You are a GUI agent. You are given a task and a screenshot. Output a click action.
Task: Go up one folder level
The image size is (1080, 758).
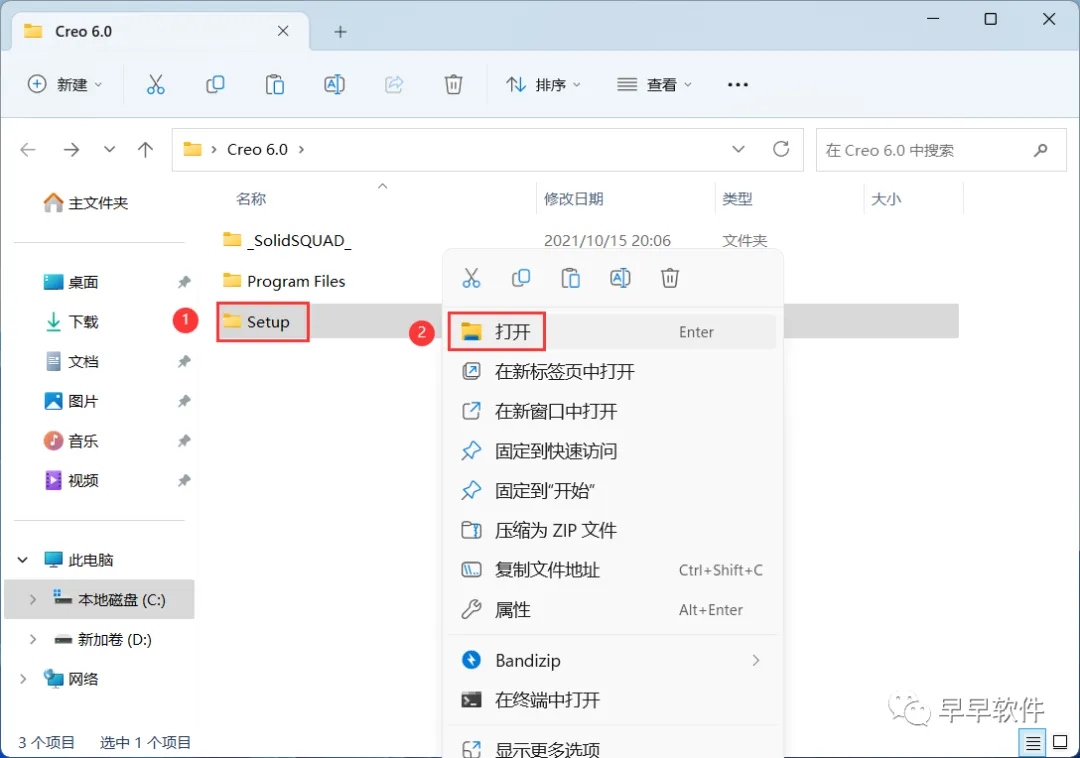pos(145,149)
